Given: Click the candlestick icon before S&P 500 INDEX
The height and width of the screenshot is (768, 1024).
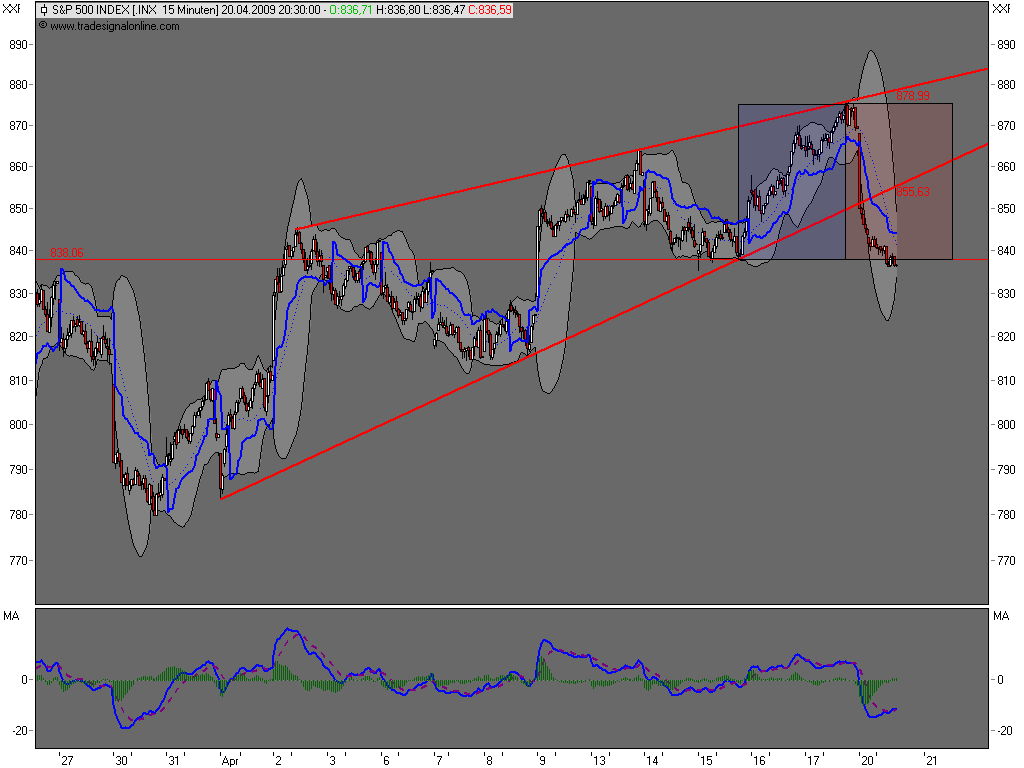Looking at the screenshot, I should (44, 10).
